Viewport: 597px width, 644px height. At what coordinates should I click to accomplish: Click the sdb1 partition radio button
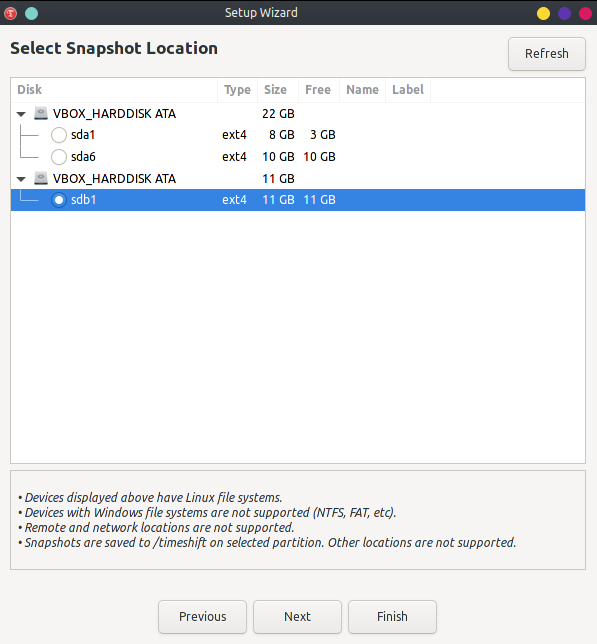coord(59,200)
